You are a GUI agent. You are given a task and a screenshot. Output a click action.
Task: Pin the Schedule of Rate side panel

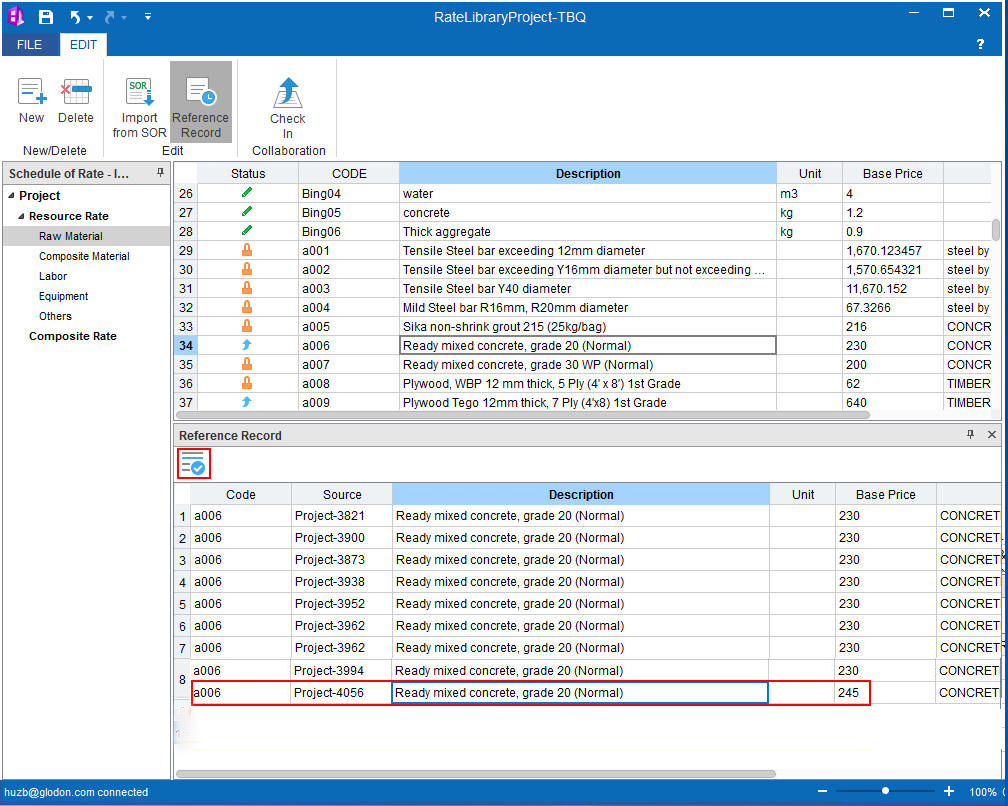click(160, 174)
